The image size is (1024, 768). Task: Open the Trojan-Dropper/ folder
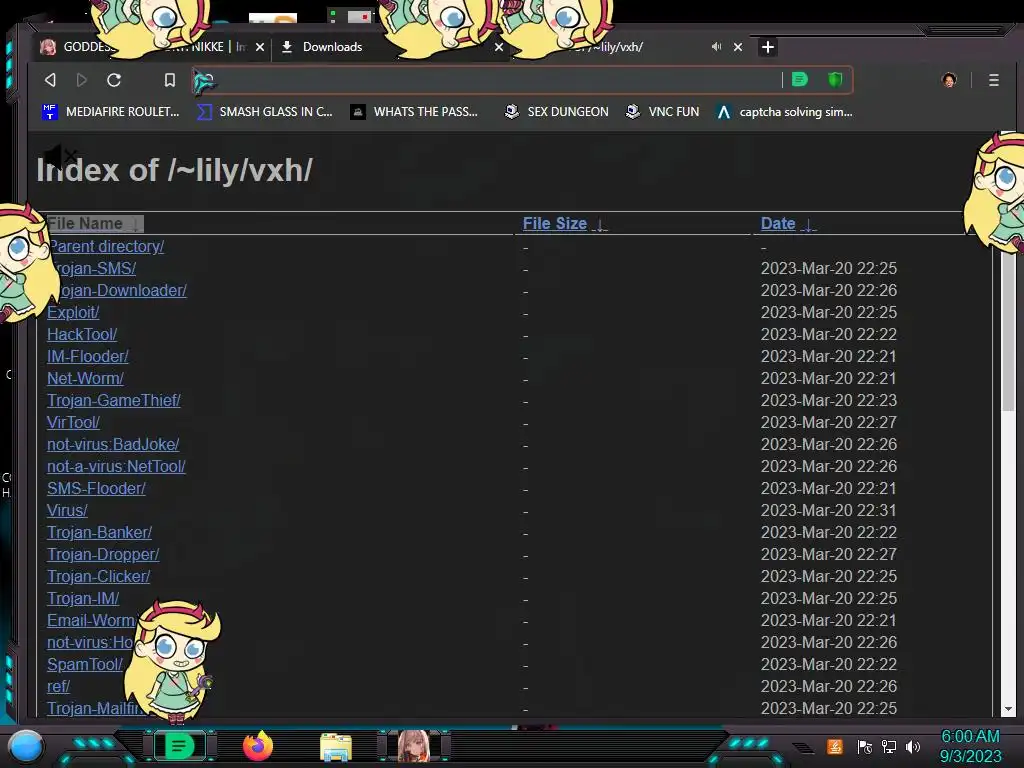tap(103, 554)
